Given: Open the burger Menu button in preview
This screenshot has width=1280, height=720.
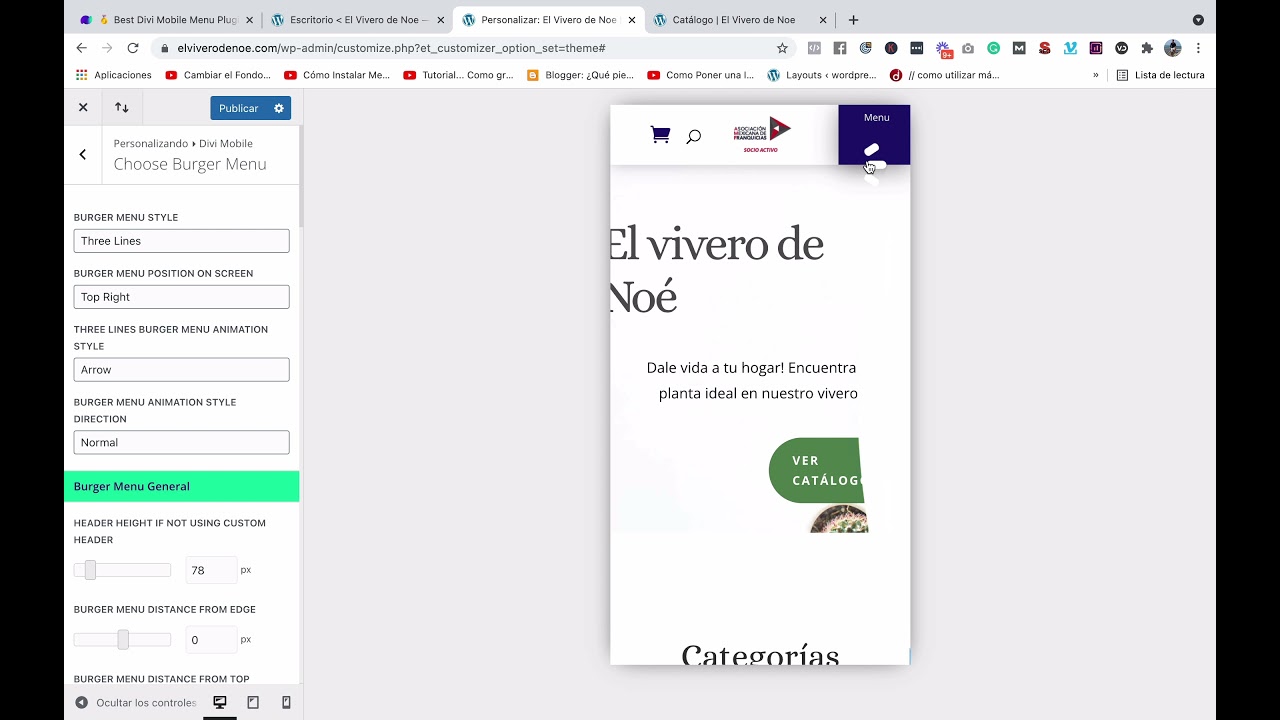Looking at the screenshot, I should click(x=874, y=135).
